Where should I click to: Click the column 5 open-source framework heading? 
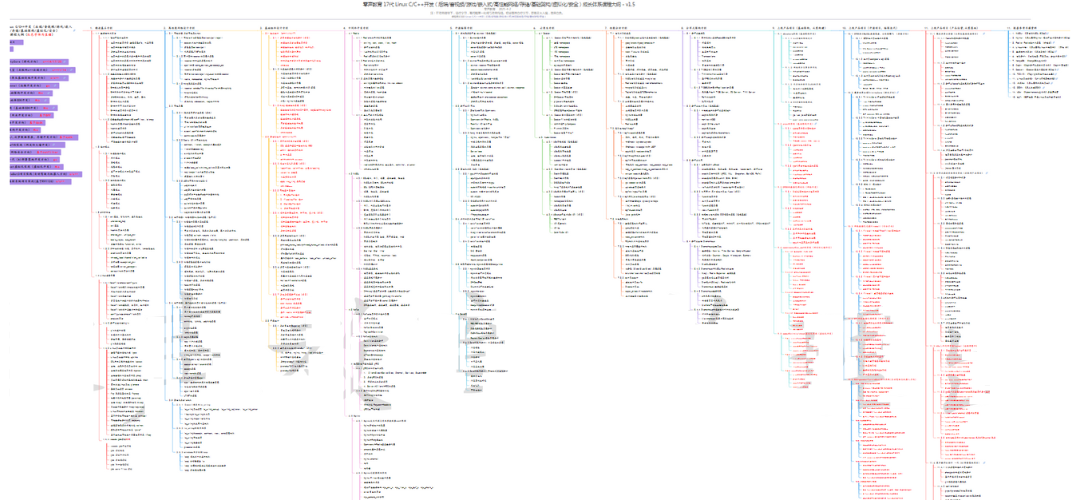coord(462,28)
